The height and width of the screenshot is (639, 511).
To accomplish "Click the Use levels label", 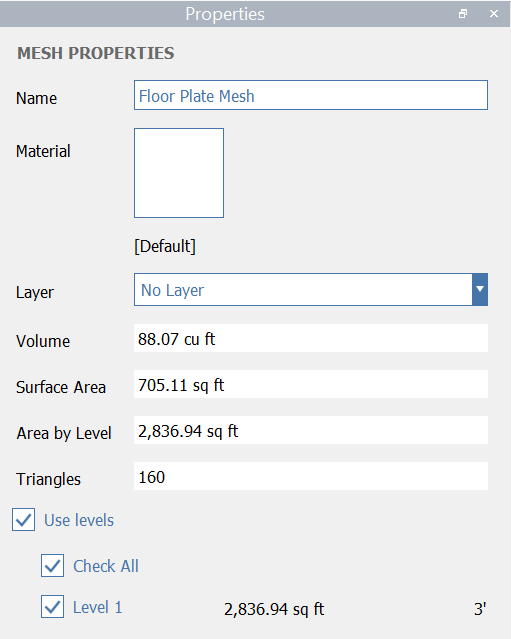I will pyautogui.click(x=79, y=520).
